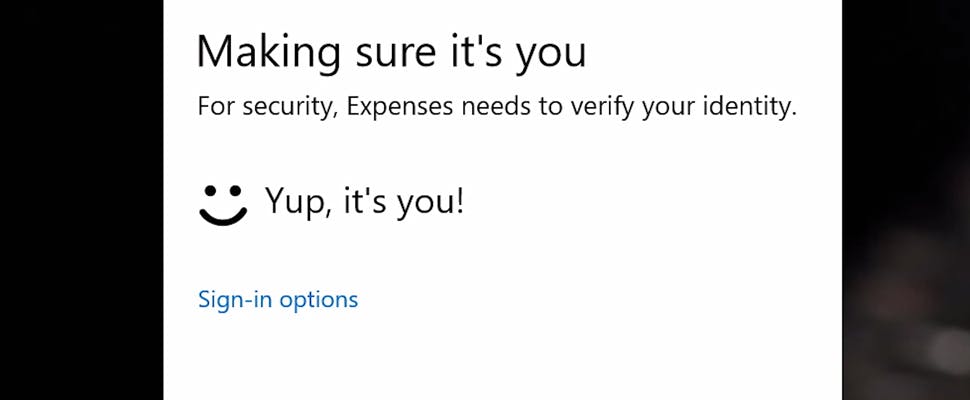Select the security verification description text
Screen dimensions: 970x400
click(497, 107)
